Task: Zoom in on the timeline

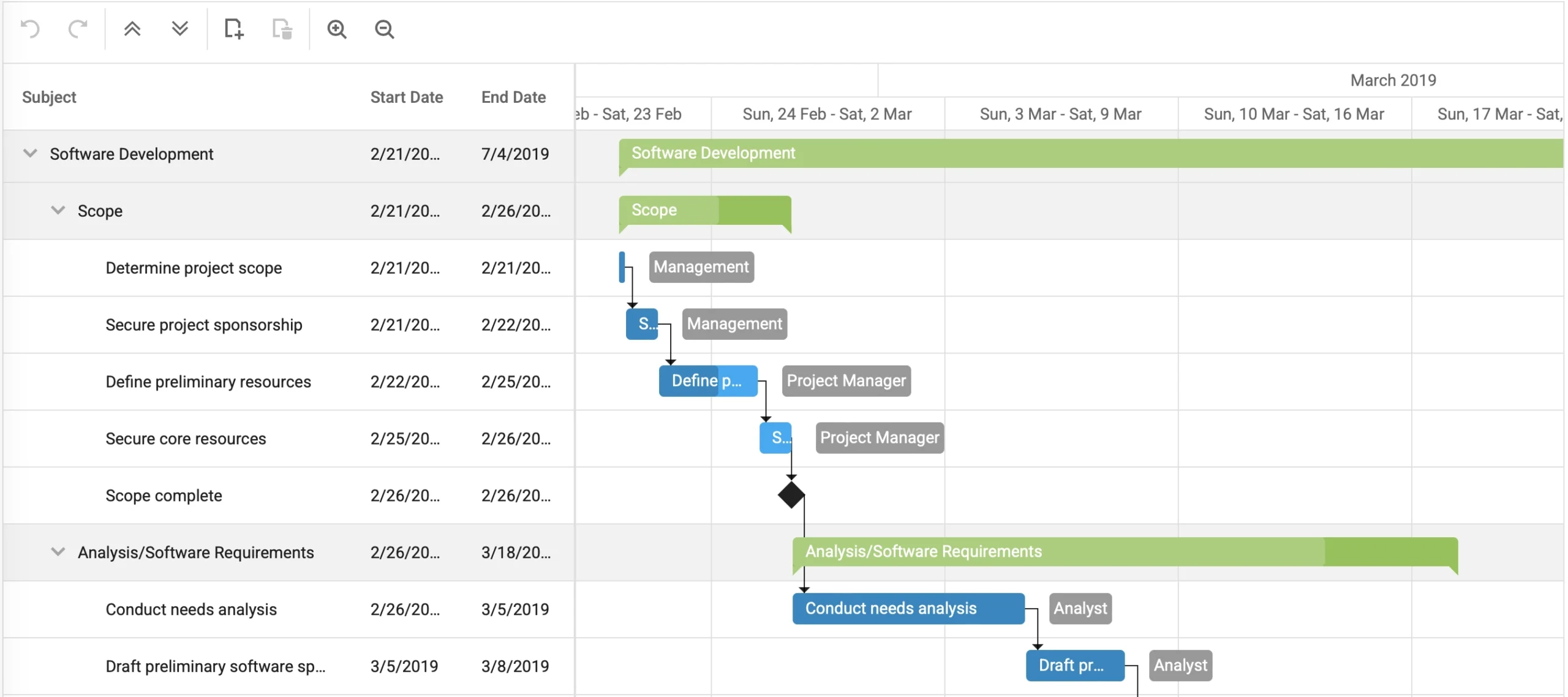Action: coord(337,29)
